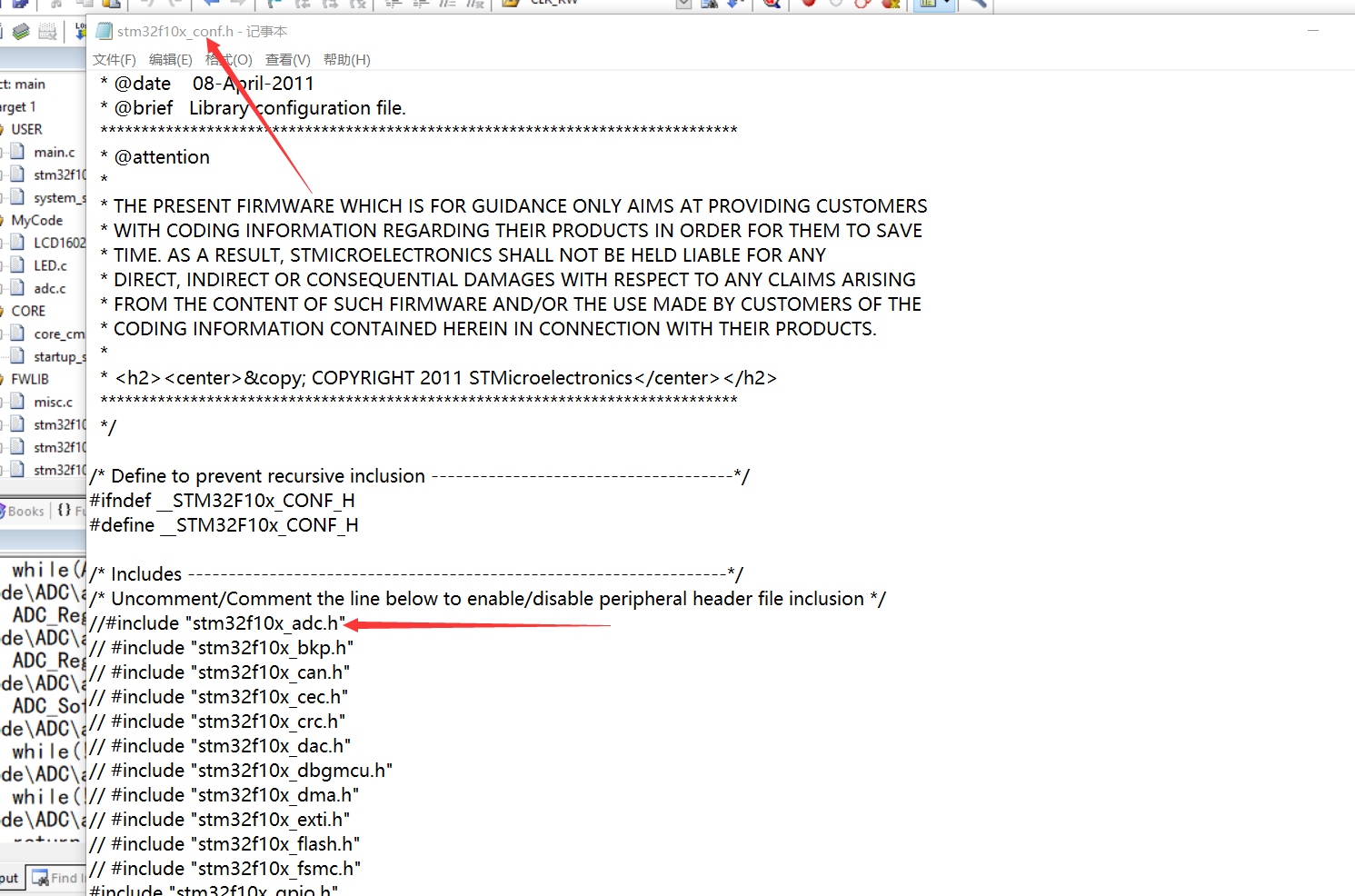
Task: Collapse the FWLIB group in project tree
Action: (x=5, y=379)
